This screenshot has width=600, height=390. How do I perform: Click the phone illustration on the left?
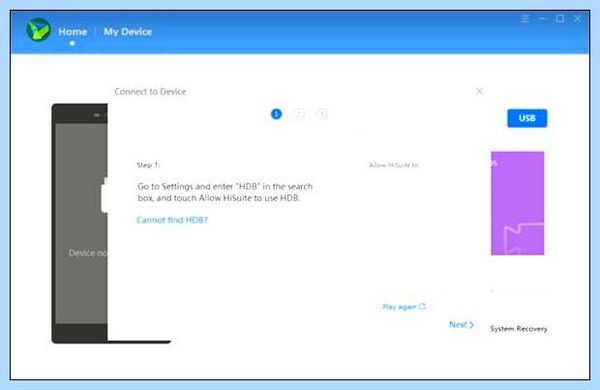pyautogui.click(x=80, y=223)
